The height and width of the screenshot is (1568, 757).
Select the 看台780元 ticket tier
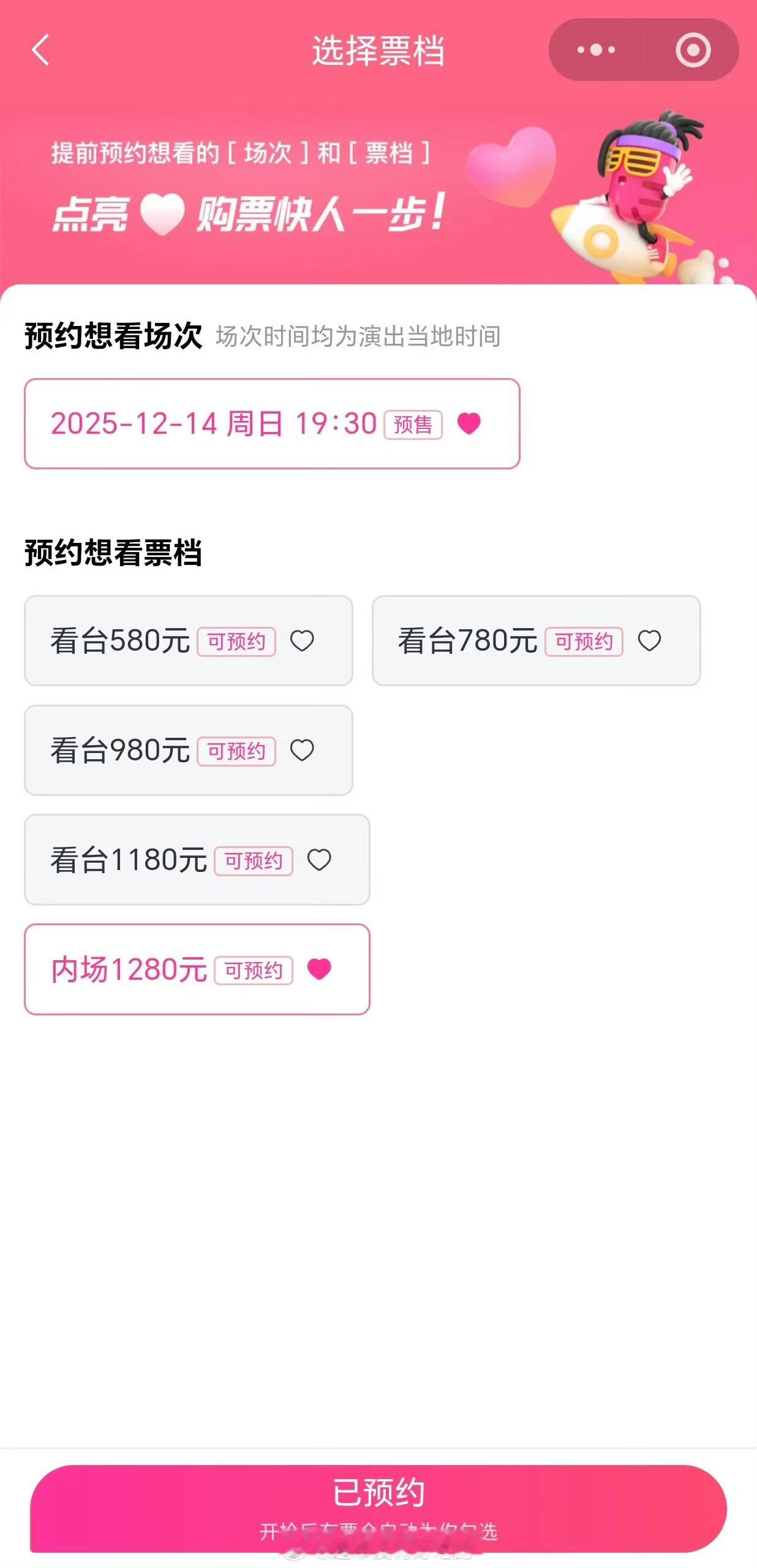pyautogui.click(x=537, y=641)
